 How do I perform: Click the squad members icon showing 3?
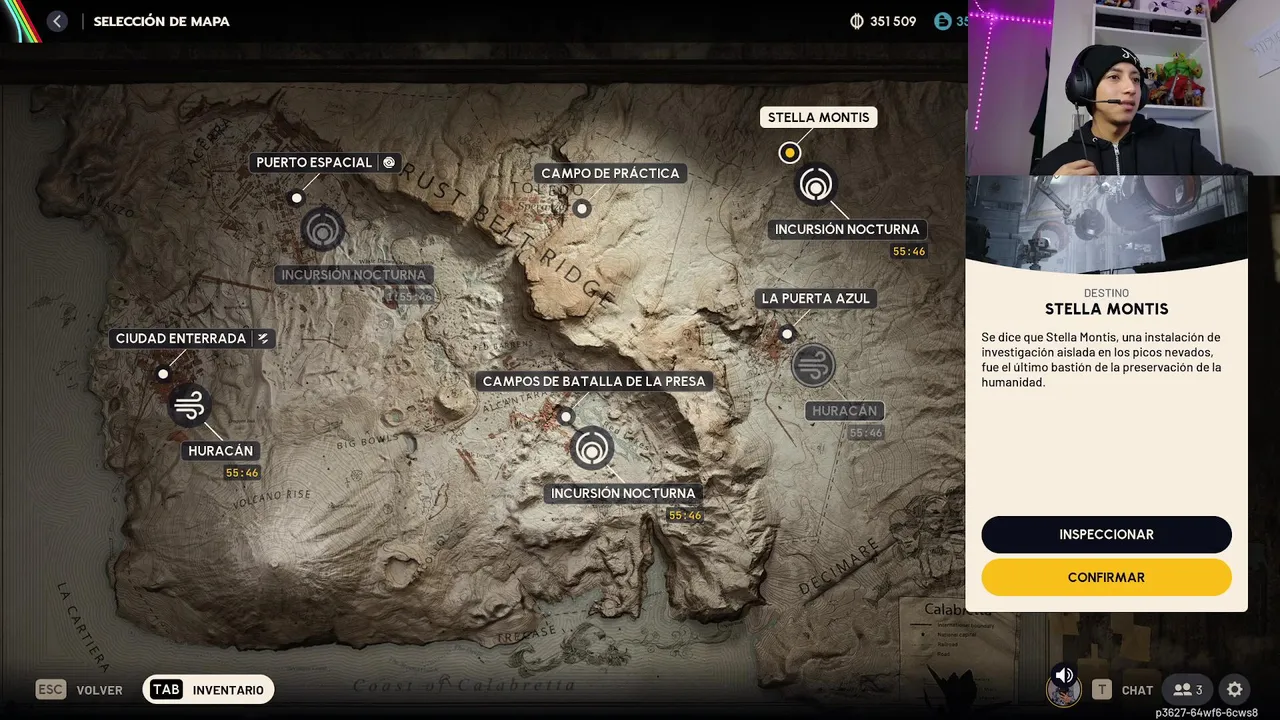point(1188,690)
